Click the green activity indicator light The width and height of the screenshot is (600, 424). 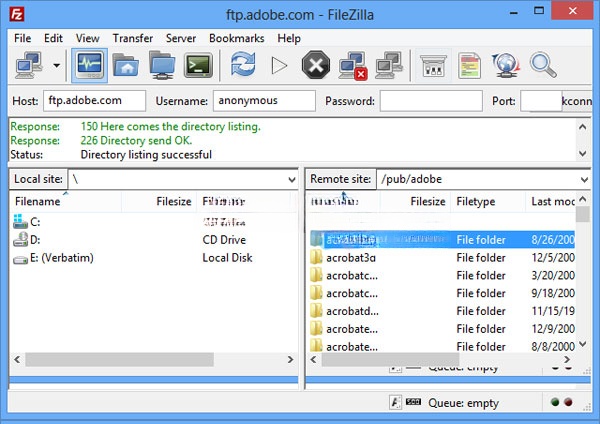pos(555,402)
